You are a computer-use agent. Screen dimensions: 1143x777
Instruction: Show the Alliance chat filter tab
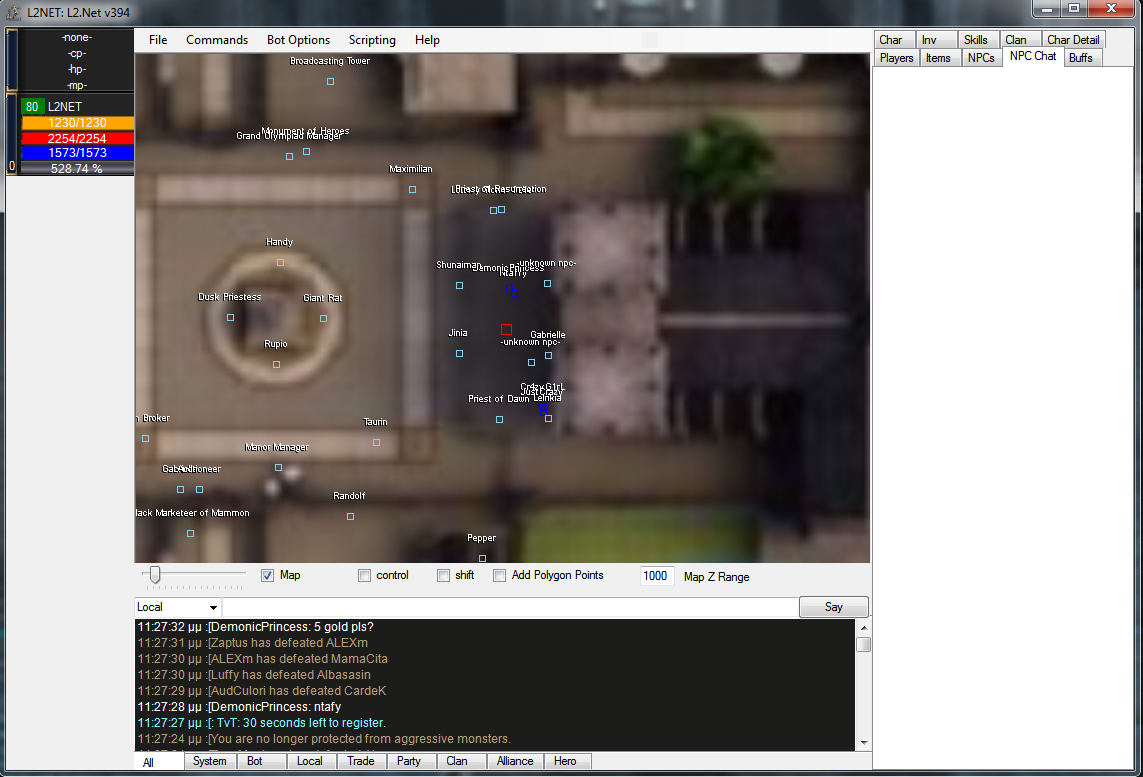pos(515,761)
